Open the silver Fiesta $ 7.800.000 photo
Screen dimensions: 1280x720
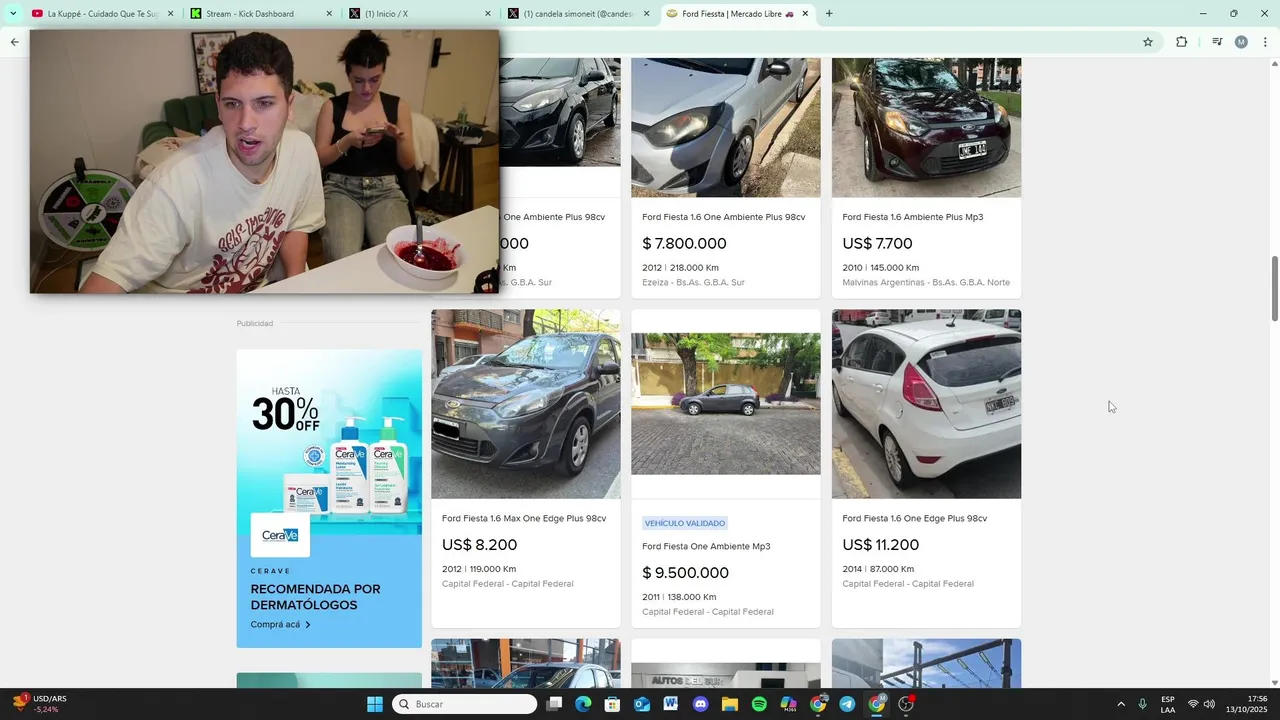(726, 127)
